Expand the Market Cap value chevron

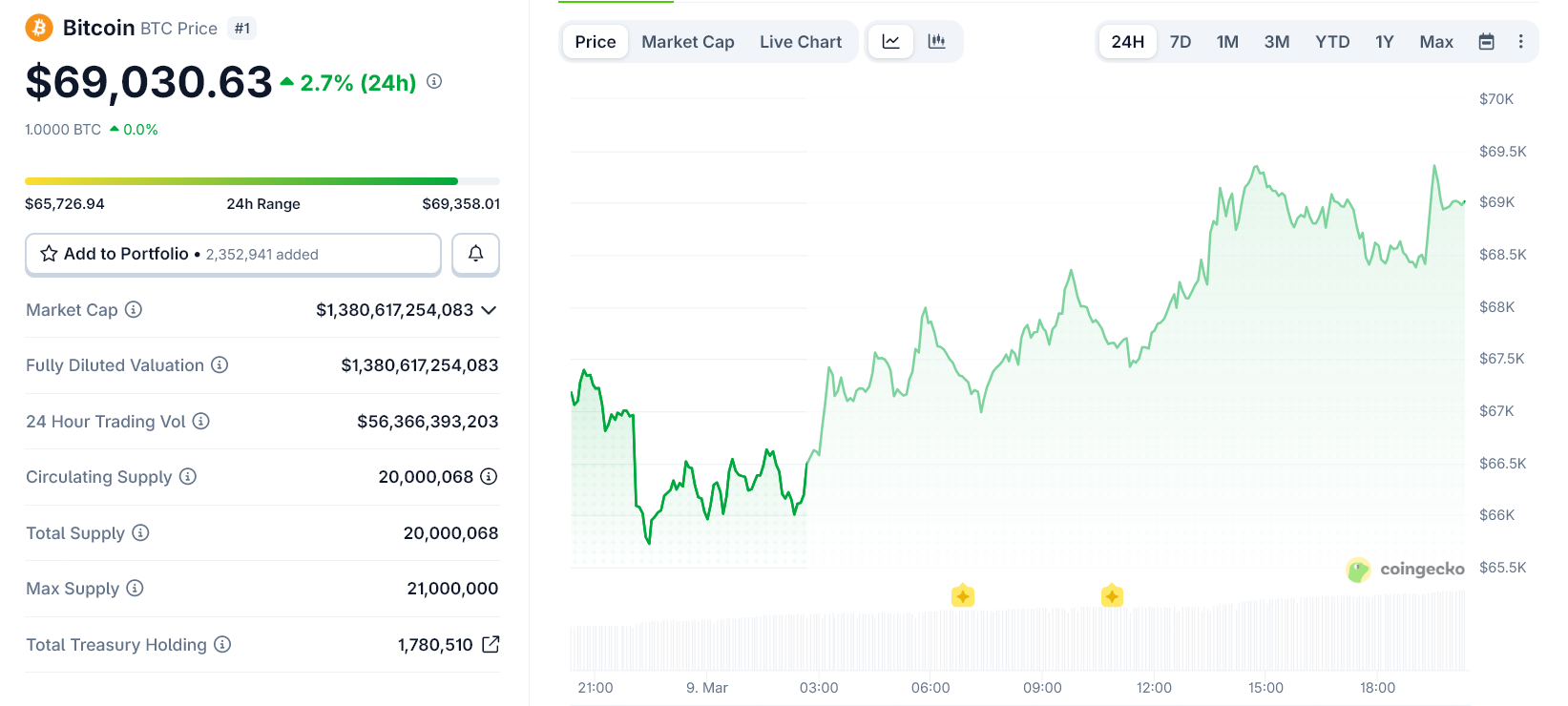[x=489, y=310]
